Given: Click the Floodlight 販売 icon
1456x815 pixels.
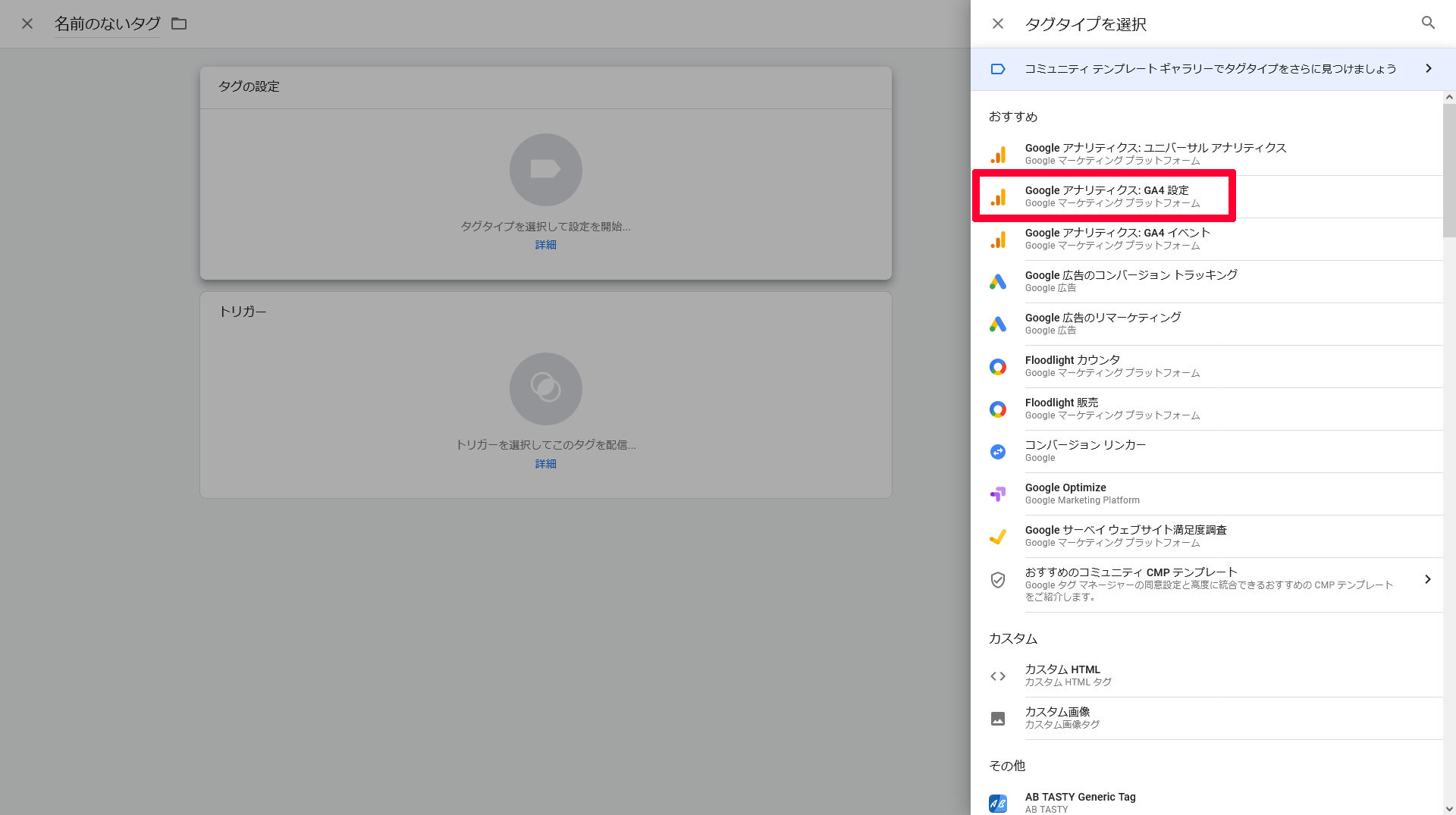Looking at the screenshot, I should pos(998,409).
